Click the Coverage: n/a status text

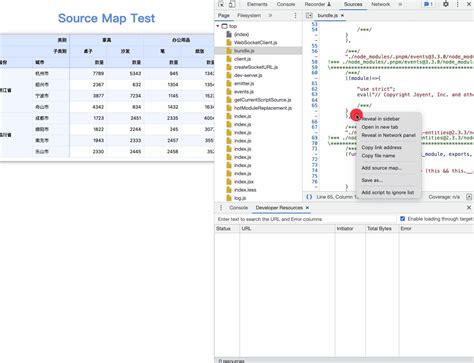click(444, 197)
